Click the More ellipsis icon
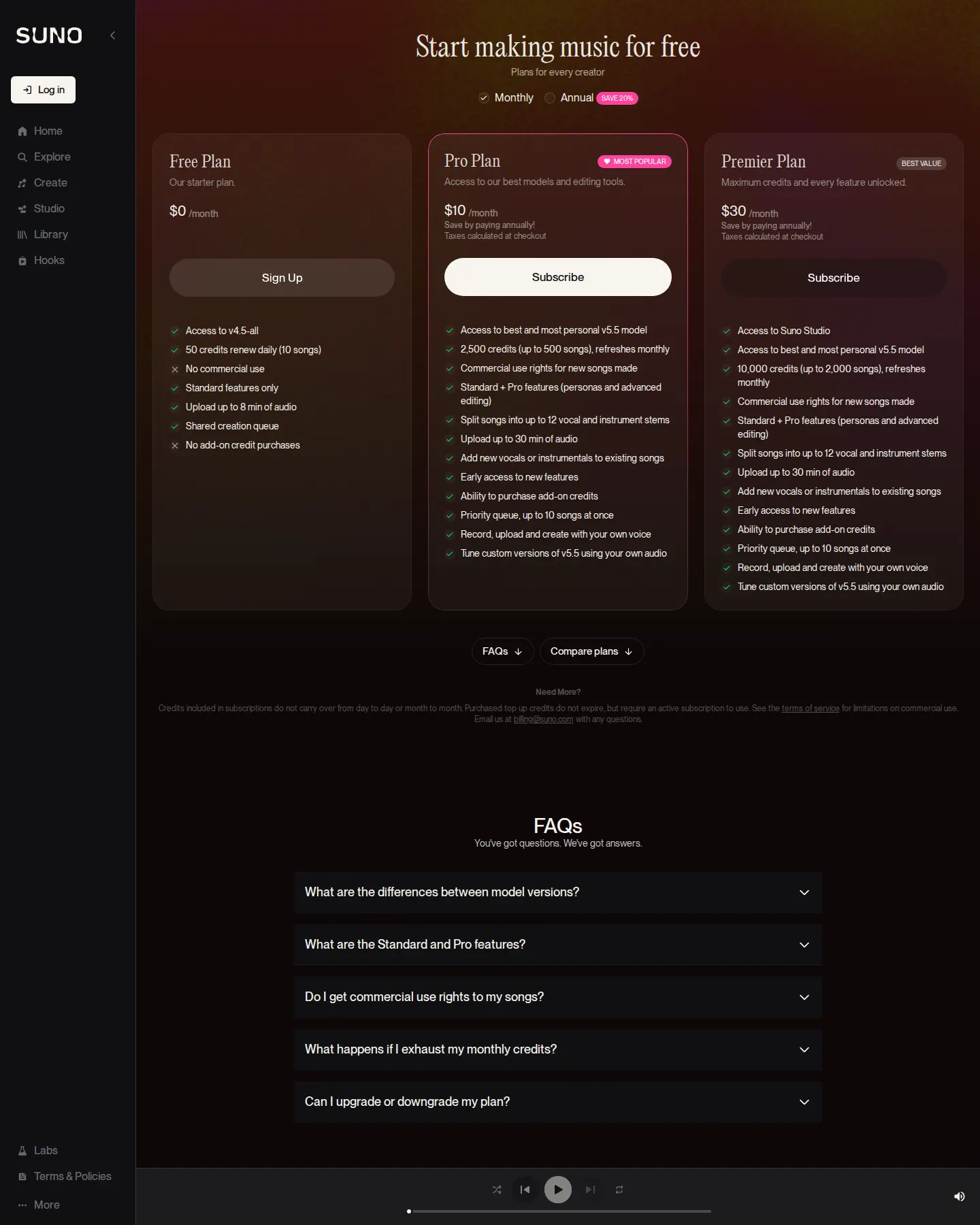 (x=22, y=1205)
